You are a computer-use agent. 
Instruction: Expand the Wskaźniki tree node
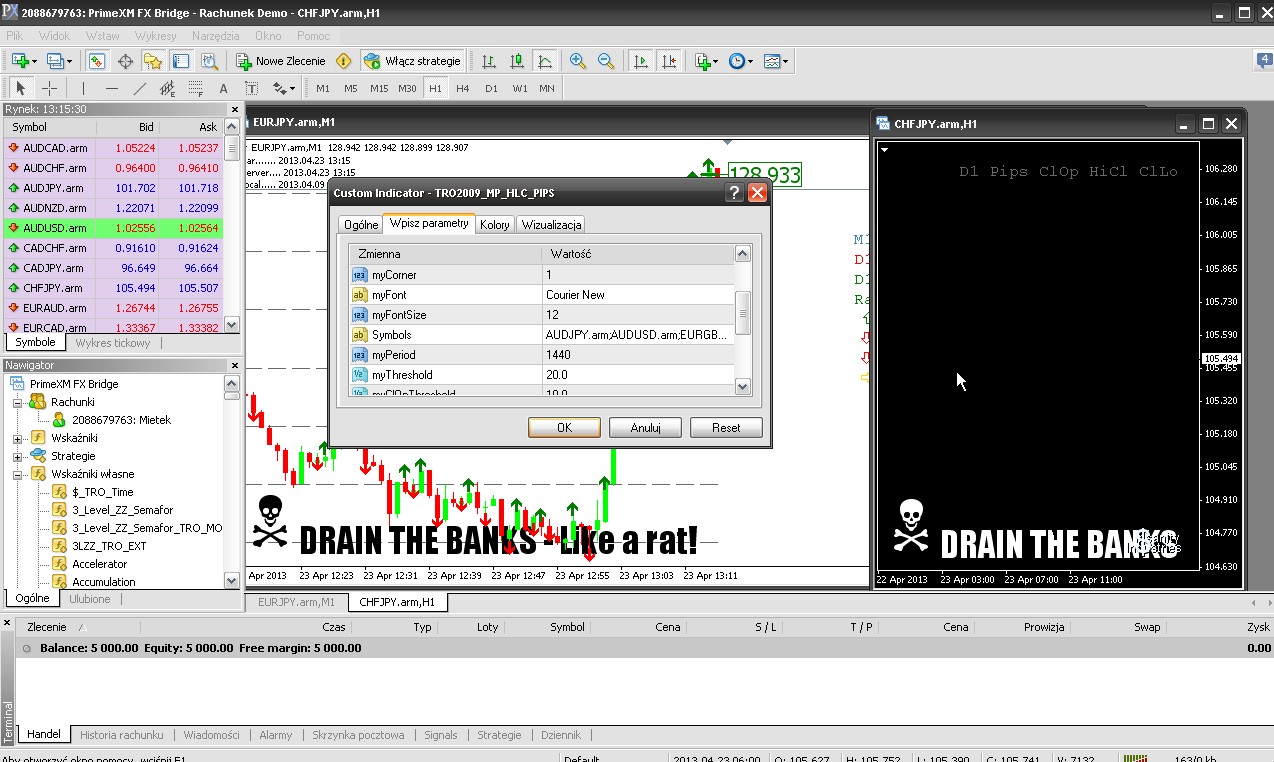[18, 438]
